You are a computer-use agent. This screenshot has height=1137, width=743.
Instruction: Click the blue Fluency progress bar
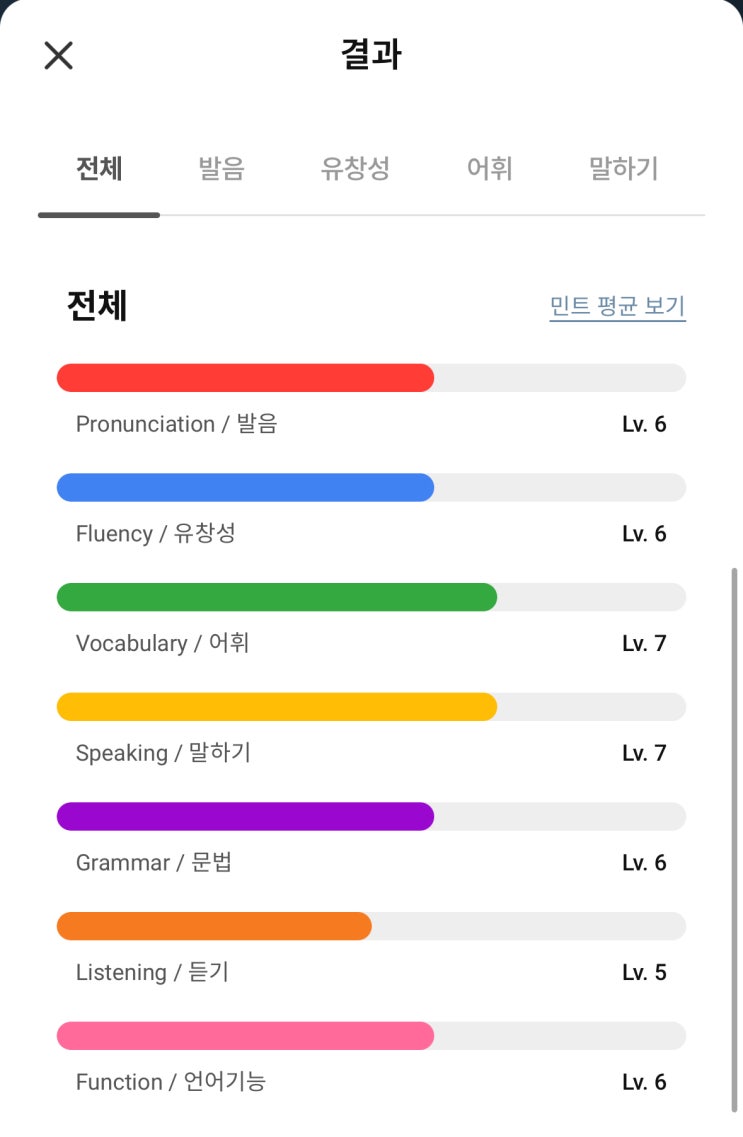(x=245, y=487)
